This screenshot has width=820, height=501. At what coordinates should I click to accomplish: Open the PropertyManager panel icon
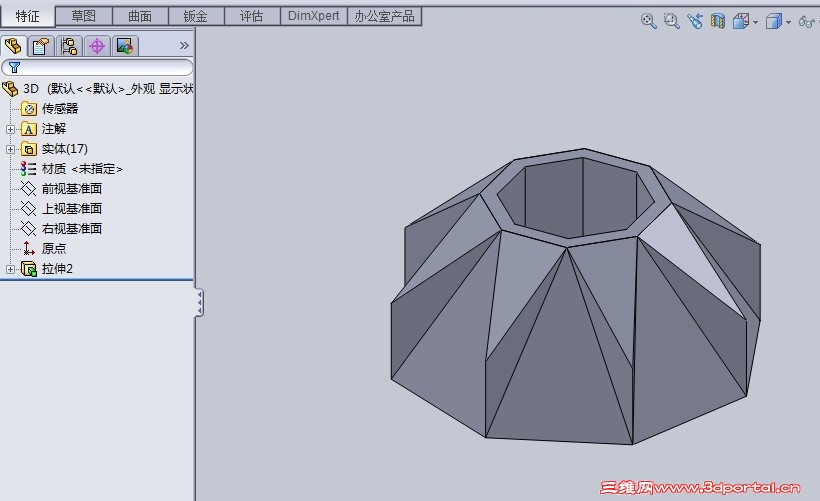coord(41,46)
